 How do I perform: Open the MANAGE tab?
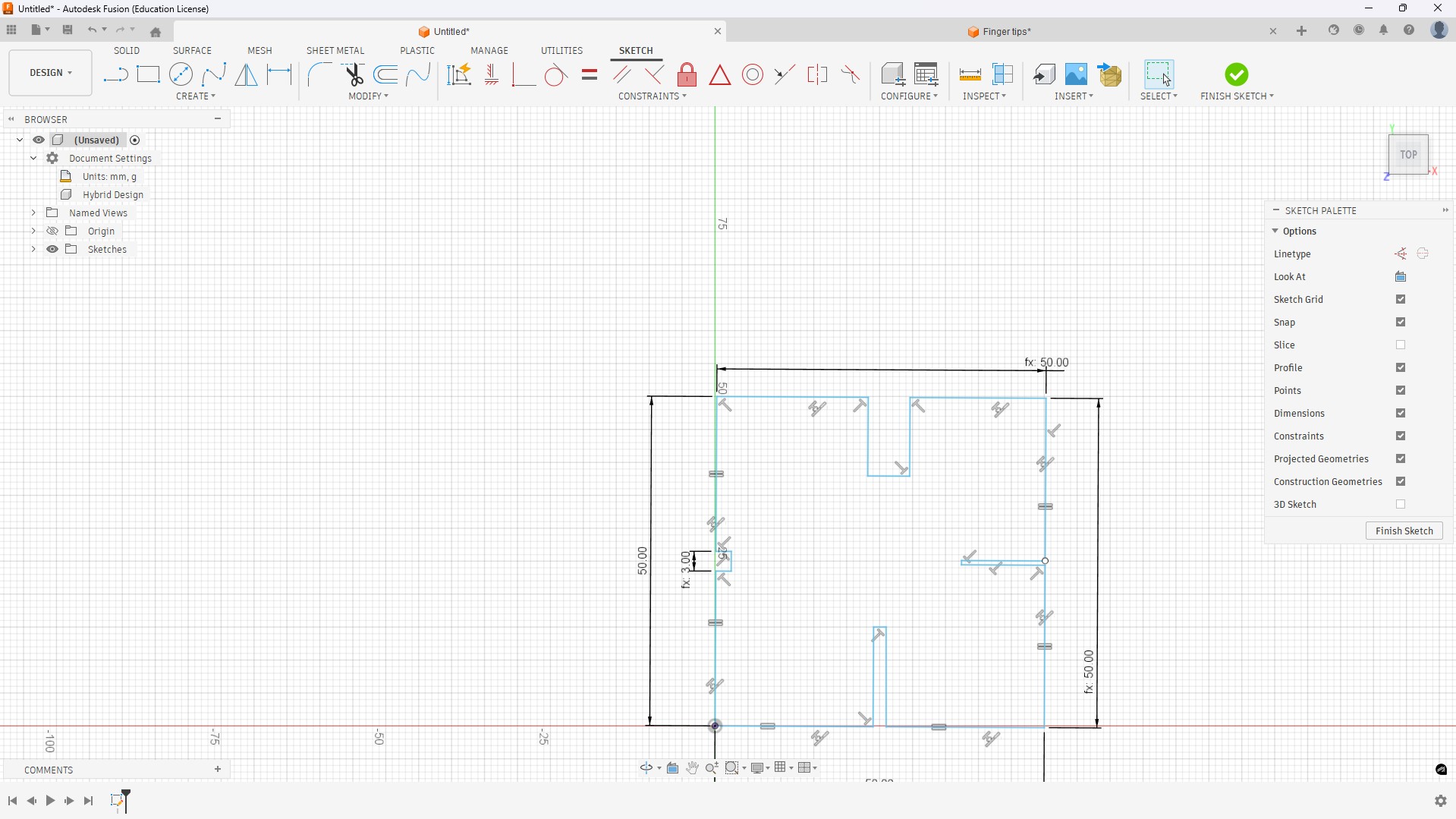coord(489,51)
